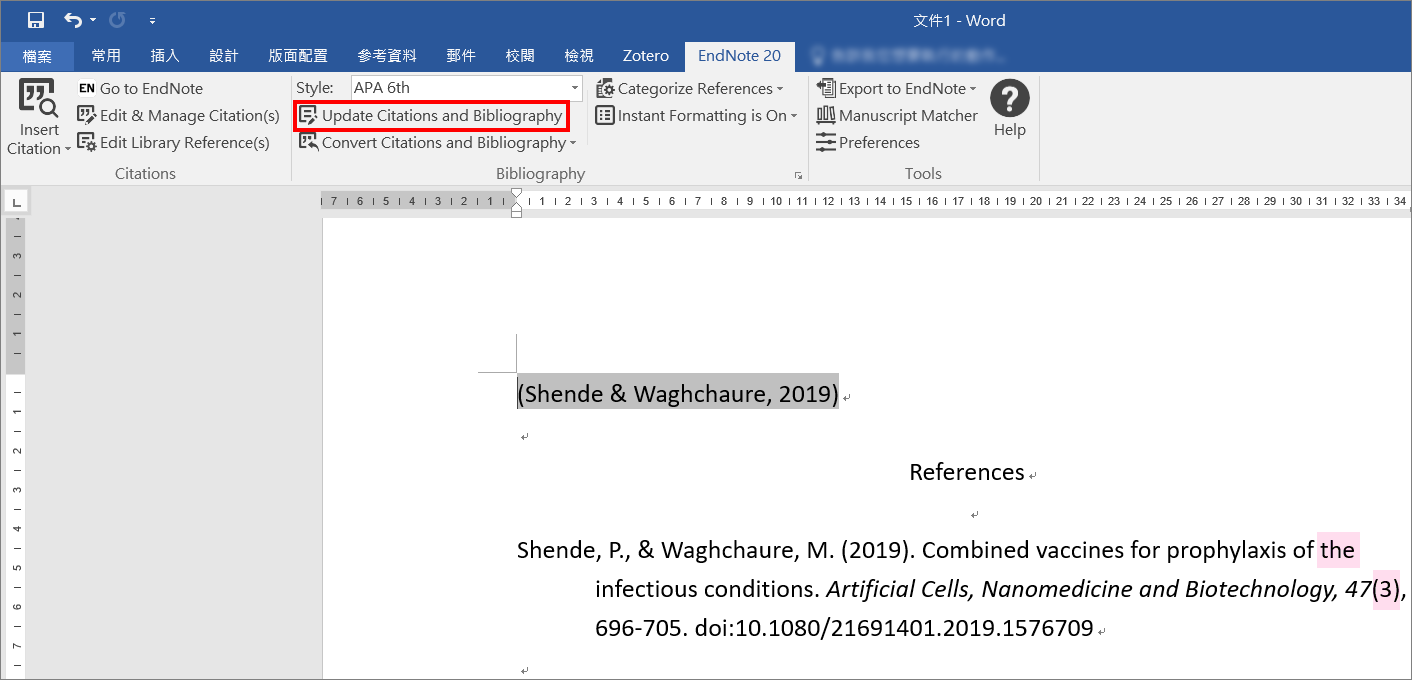Viewport: 1412px width, 680px height.
Task: Switch to the 常用 tab
Action: pyautogui.click(x=106, y=56)
